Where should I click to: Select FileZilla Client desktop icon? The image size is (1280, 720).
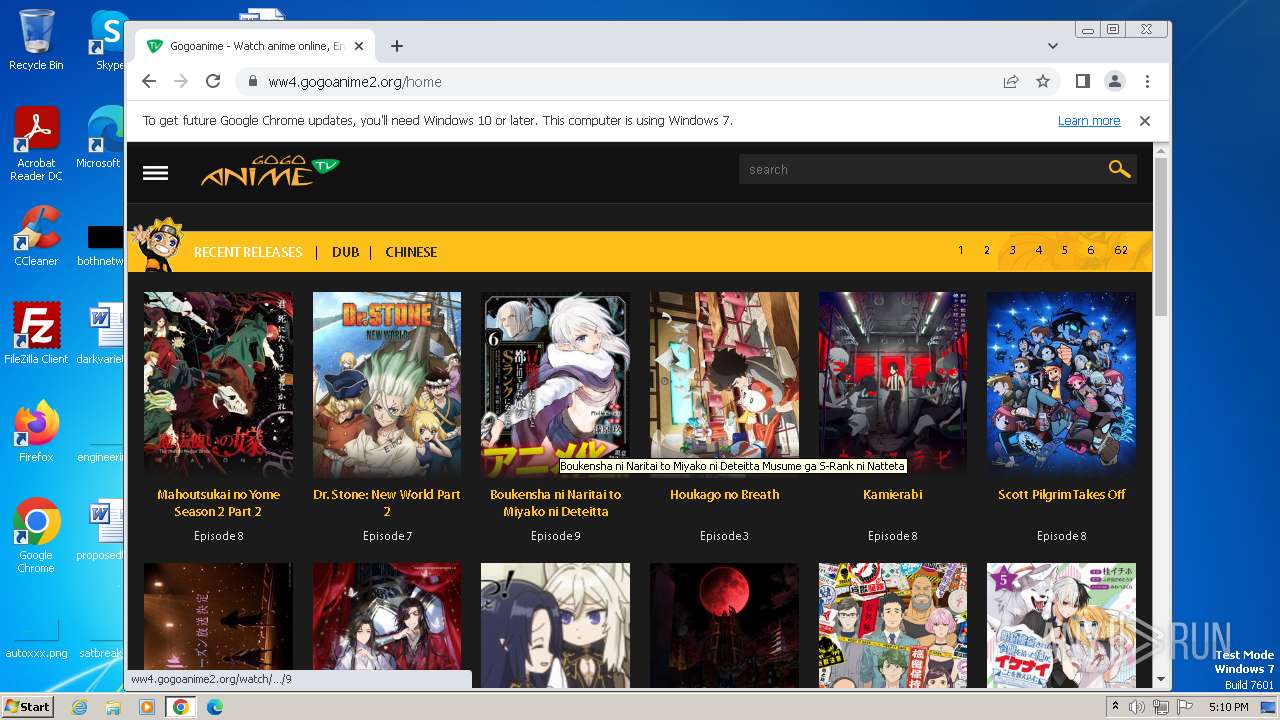[x=36, y=334]
